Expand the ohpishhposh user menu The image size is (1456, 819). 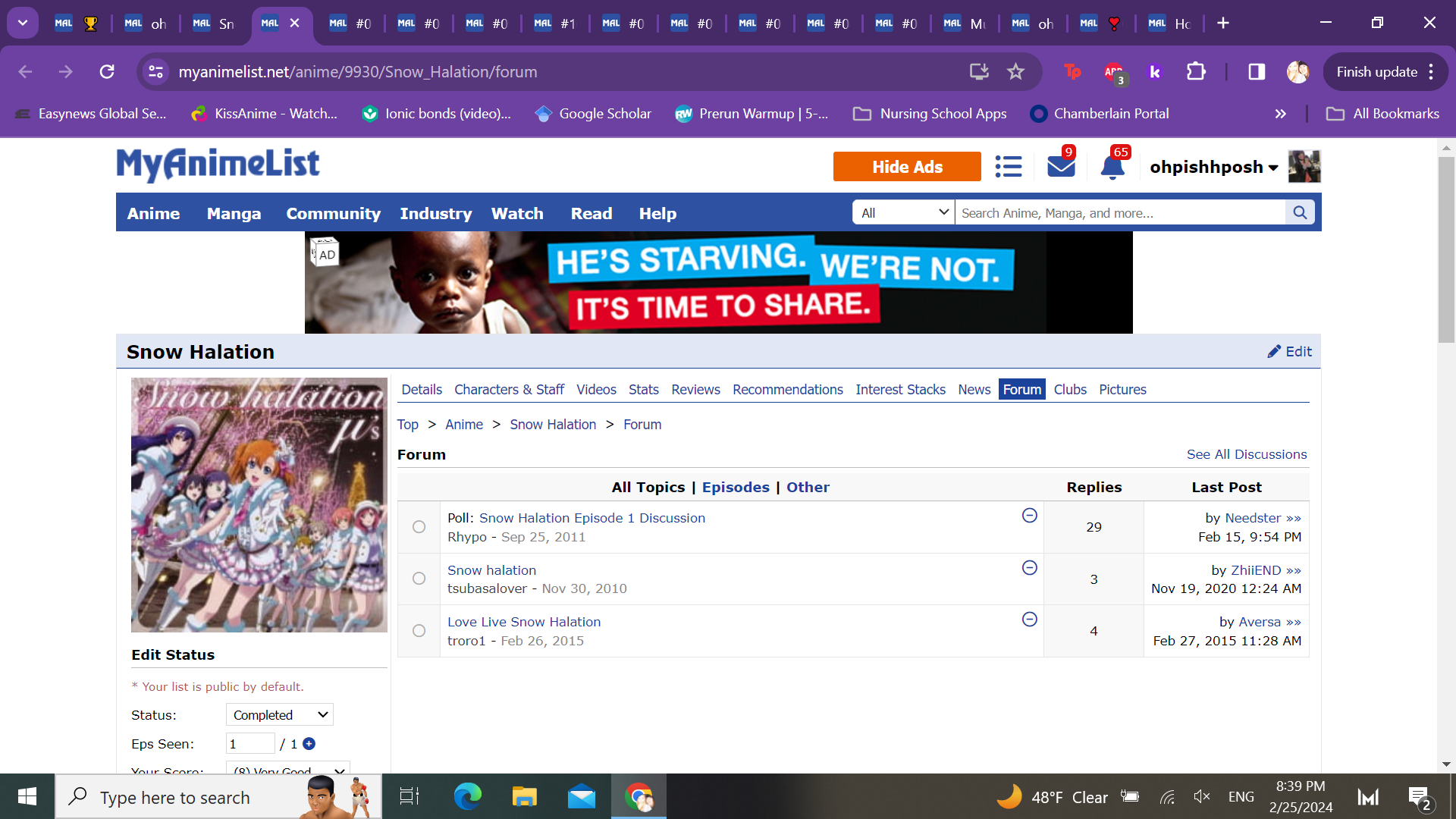pos(1213,167)
